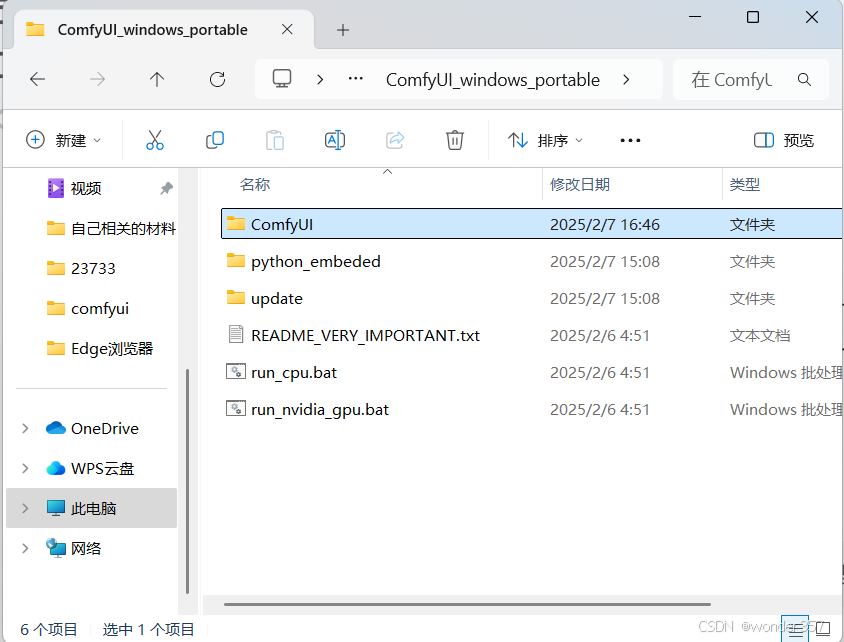This screenshot has height=642, width=844.
Task: Sort by the 修改日期 column header
Action: tap(580, 185)
